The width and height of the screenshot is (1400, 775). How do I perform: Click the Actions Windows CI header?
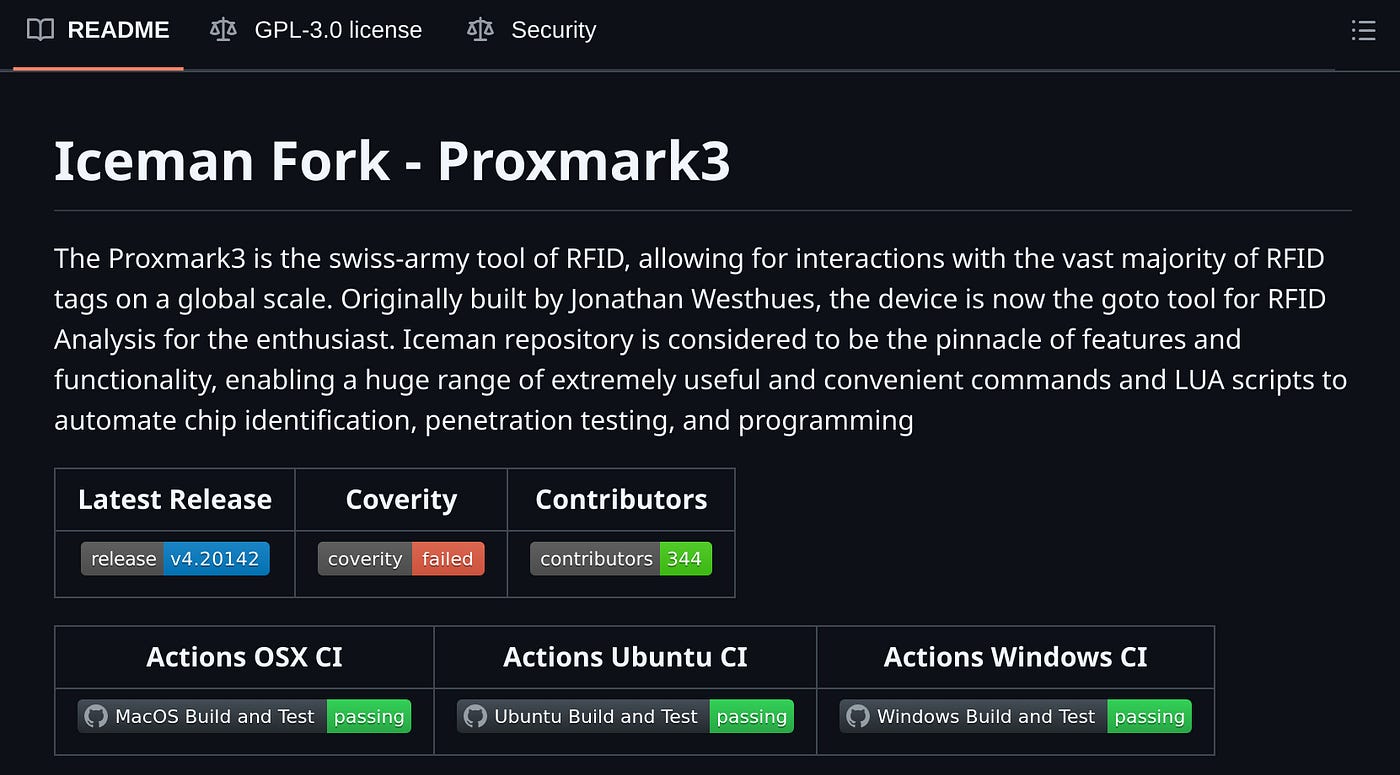tap(1016, 657)
